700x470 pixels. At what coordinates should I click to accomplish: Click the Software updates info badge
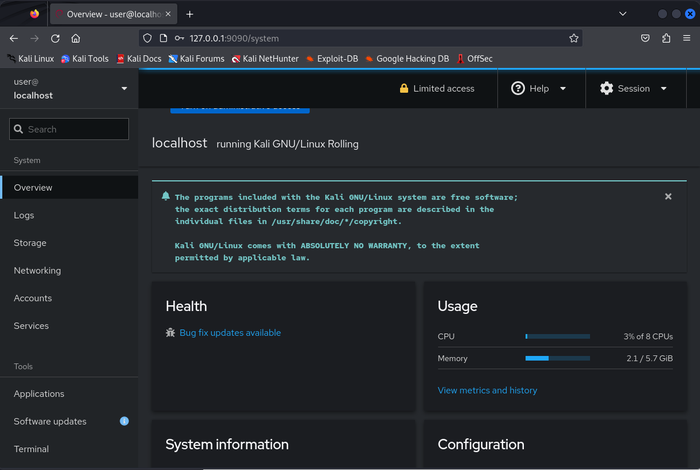(124, 422)
